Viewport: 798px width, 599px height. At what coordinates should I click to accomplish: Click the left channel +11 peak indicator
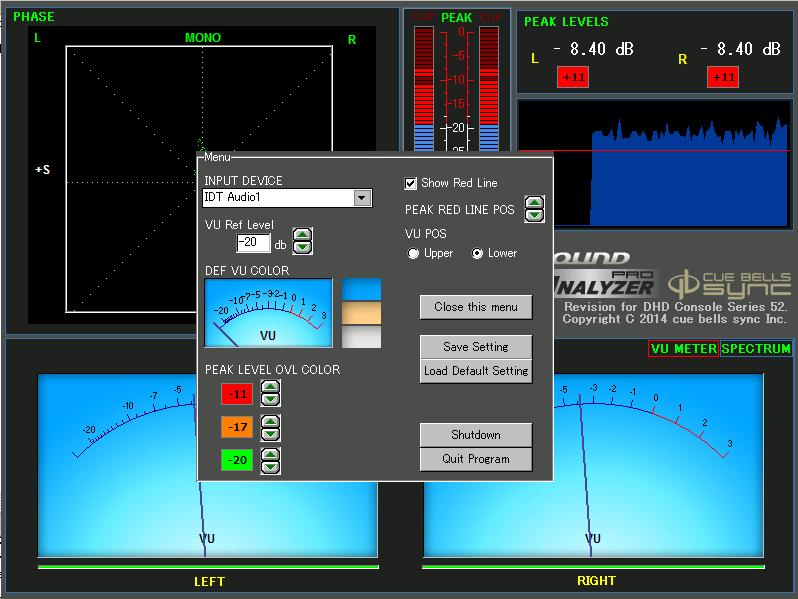click(x=574, y=77)
